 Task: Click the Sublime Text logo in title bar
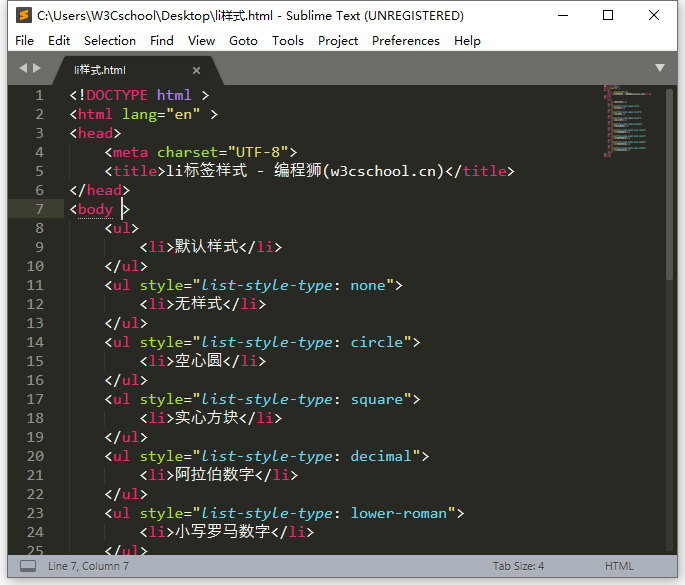[22, 15]
